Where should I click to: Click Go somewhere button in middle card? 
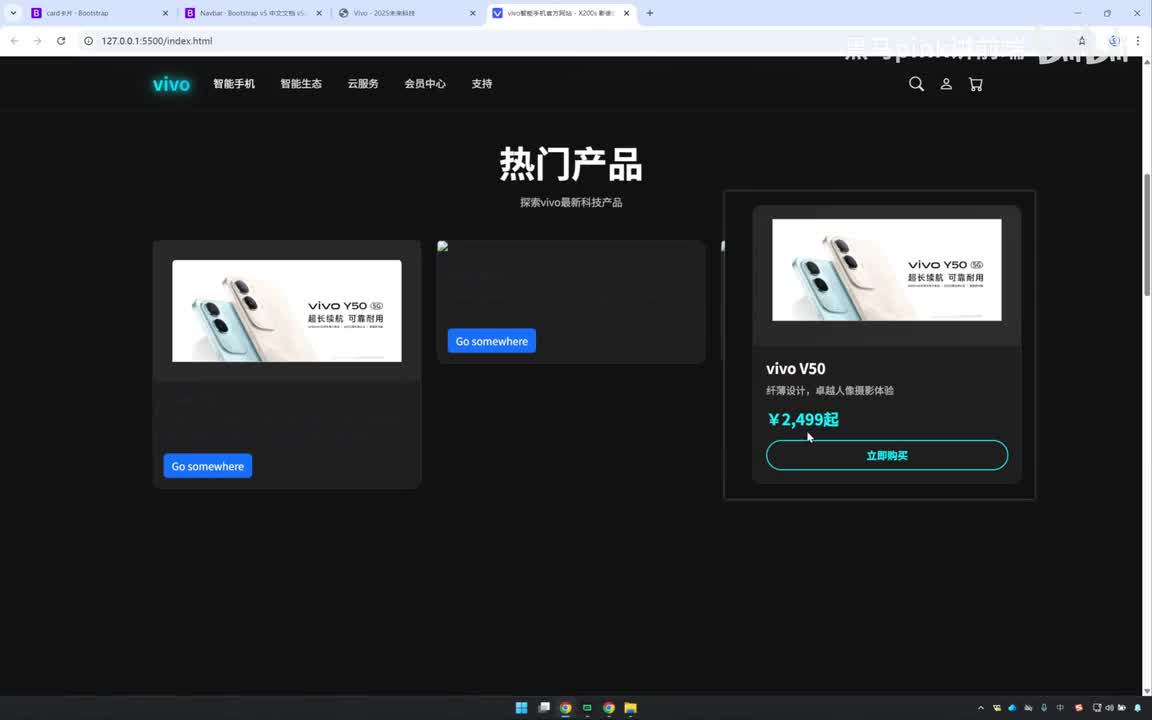coord(492,341)
